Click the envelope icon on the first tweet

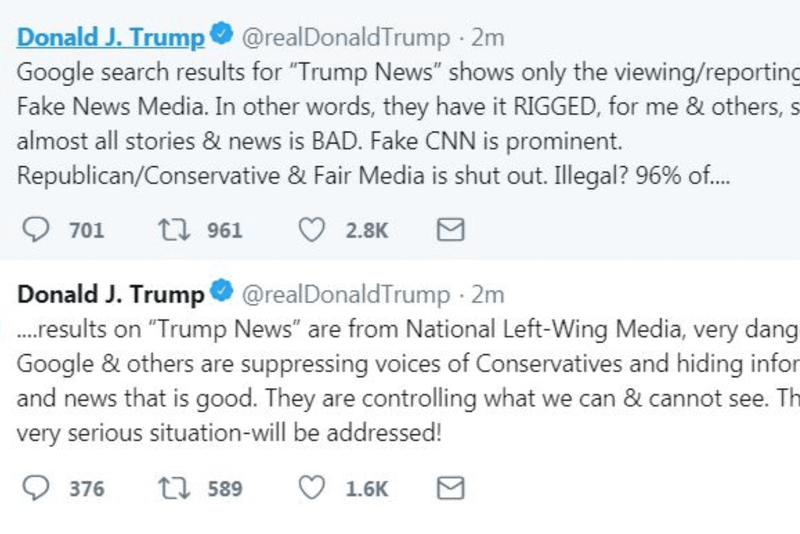(451, 230)
